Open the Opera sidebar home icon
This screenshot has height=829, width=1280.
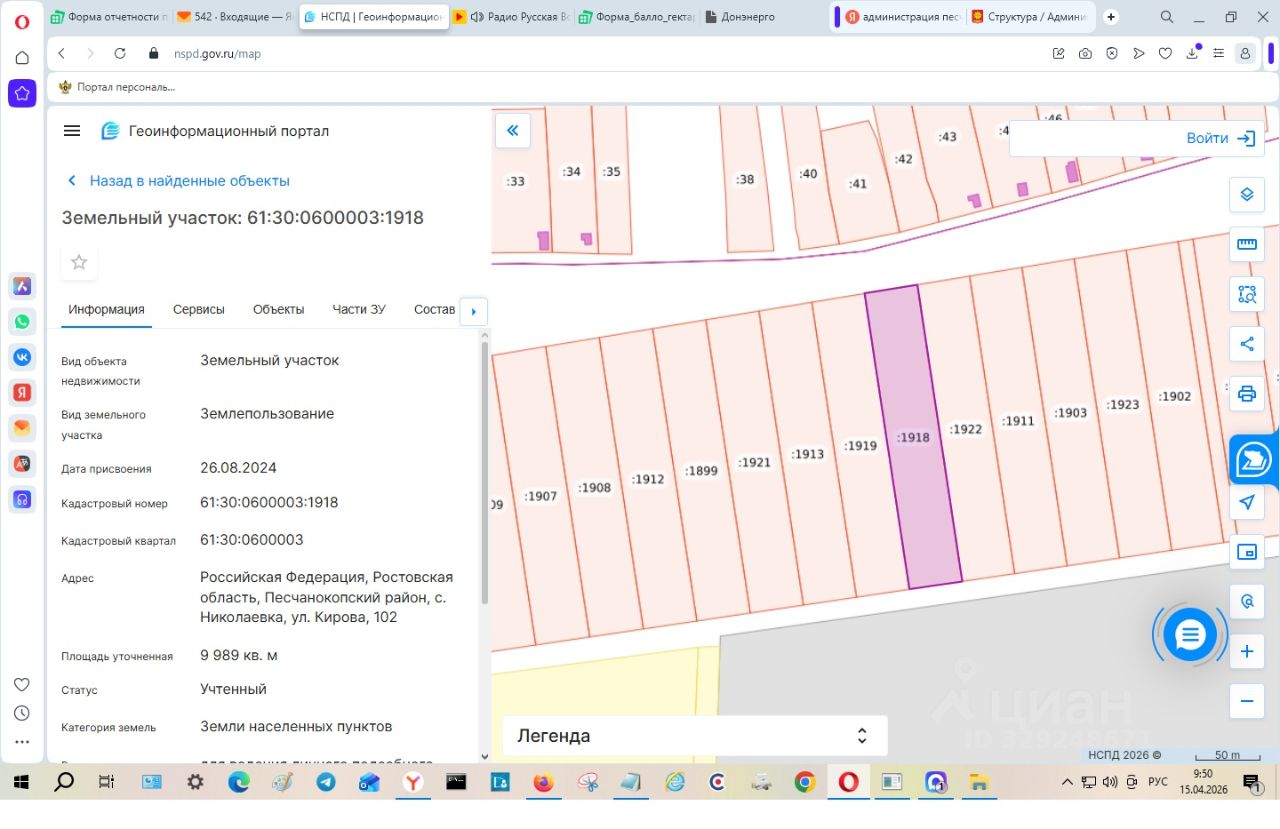click(22, 57)
